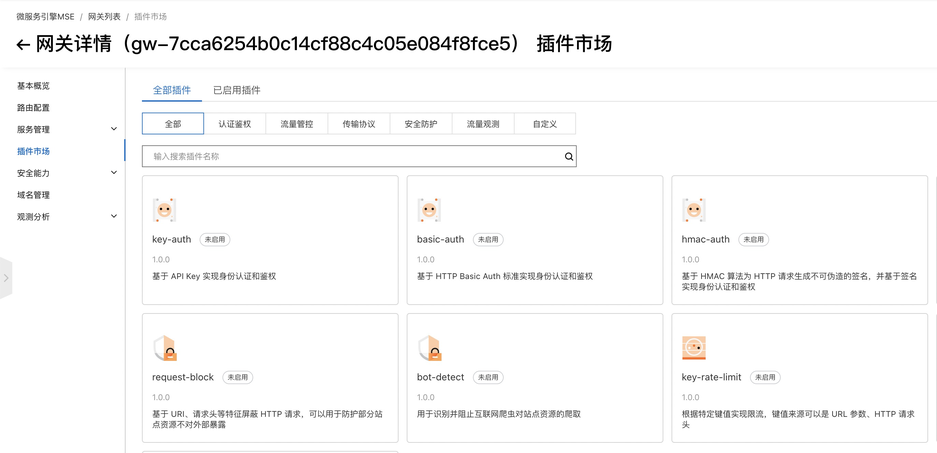
Task: Select 插件市场 in the sidebar
Action: point(33,151)
